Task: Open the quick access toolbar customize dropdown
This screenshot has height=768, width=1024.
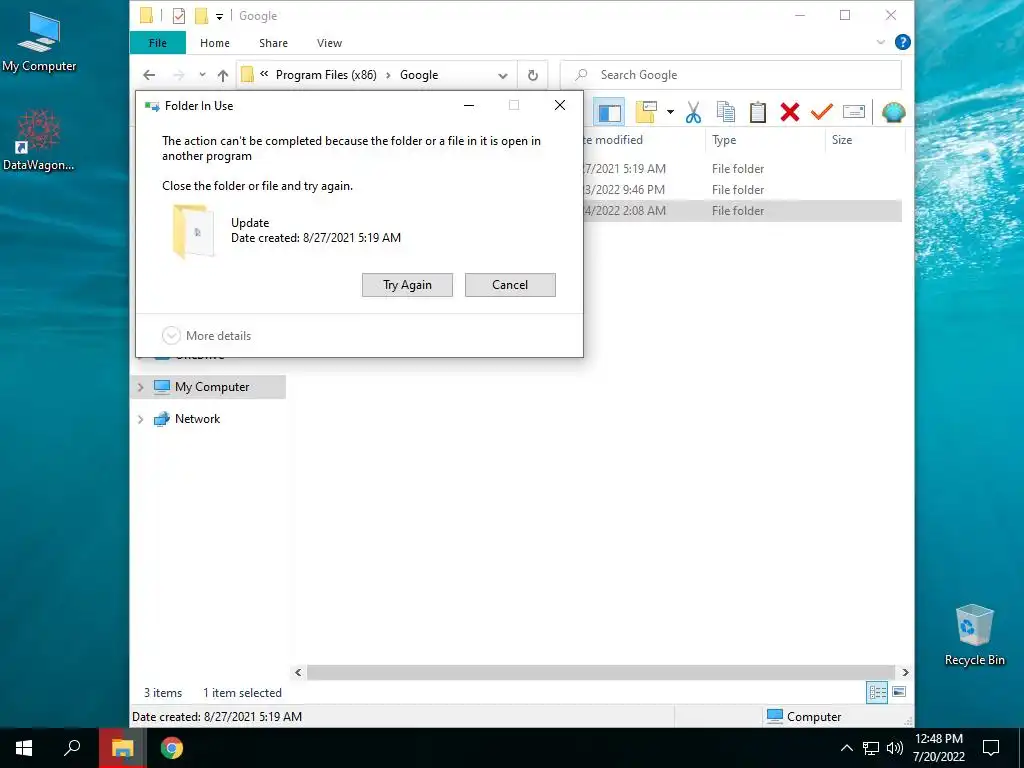Action: 219,16
